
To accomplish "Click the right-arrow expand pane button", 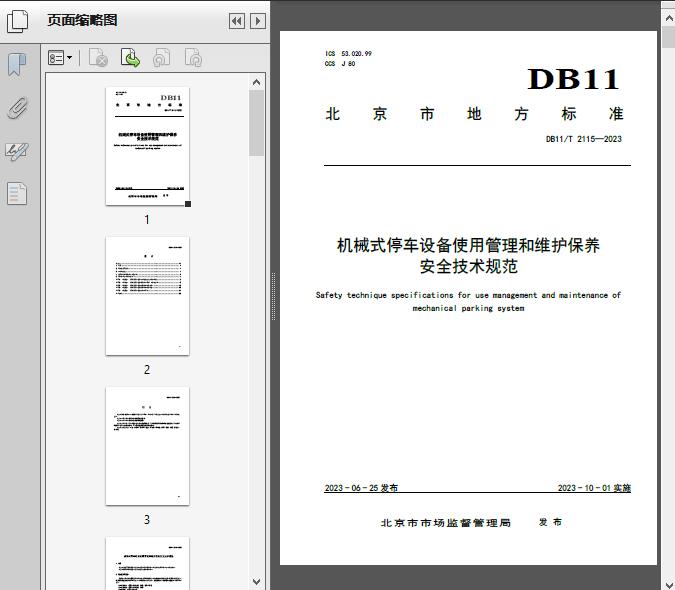I will click(x=258, y=21).
